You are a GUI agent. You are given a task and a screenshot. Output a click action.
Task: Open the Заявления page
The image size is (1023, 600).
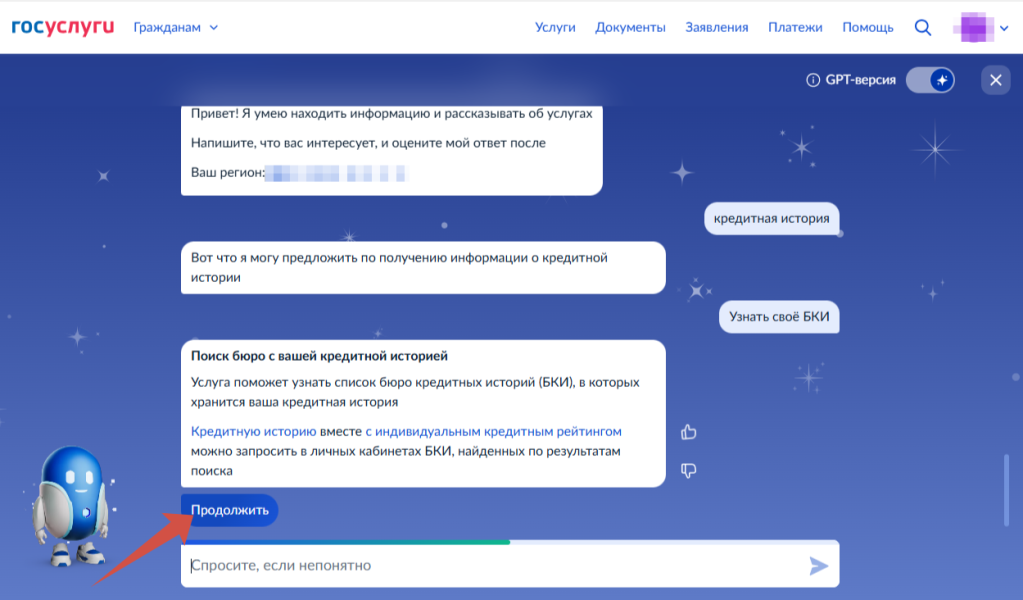(716, 27)
